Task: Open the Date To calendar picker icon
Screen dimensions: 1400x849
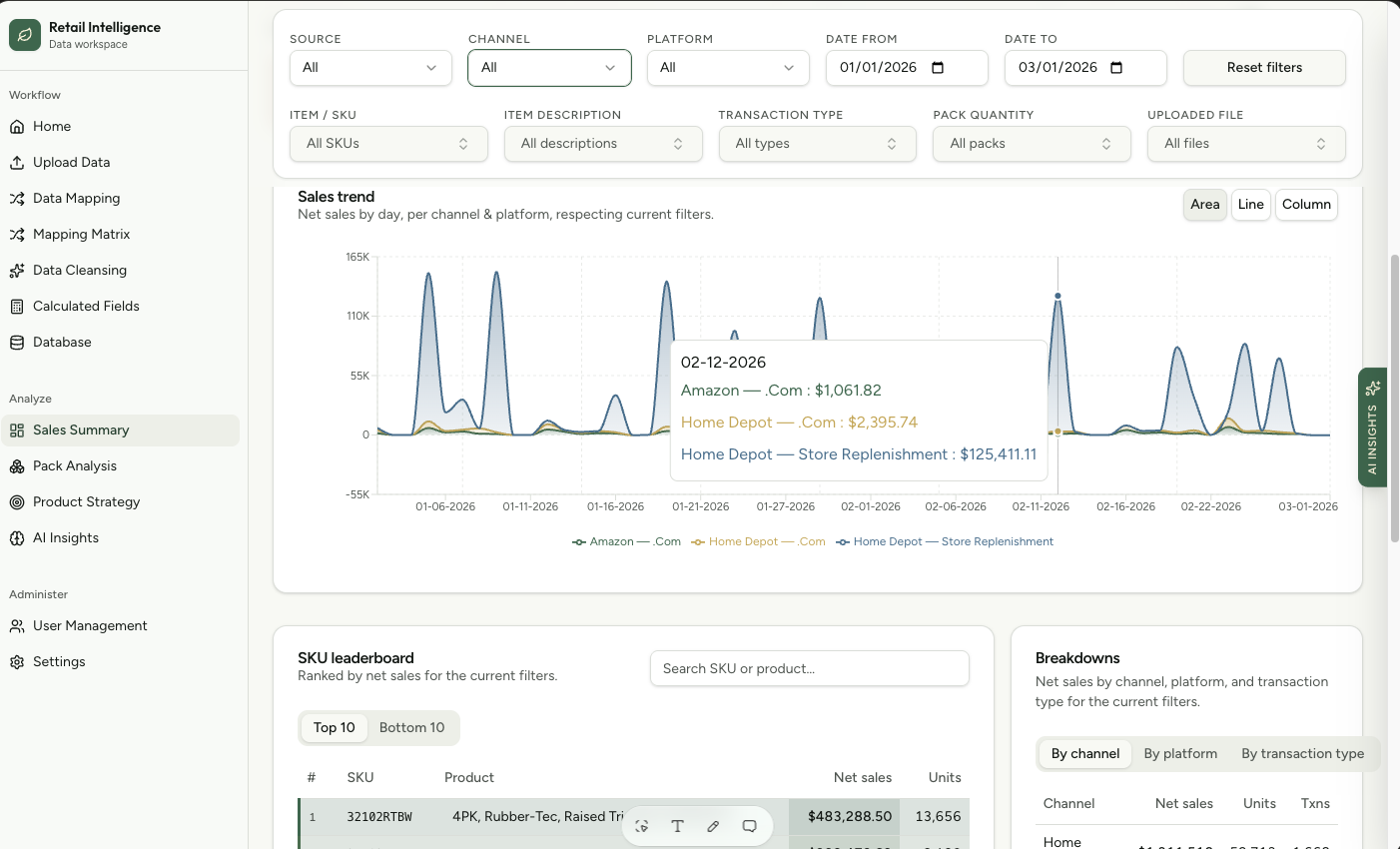Action: (x=1116, y=68)
